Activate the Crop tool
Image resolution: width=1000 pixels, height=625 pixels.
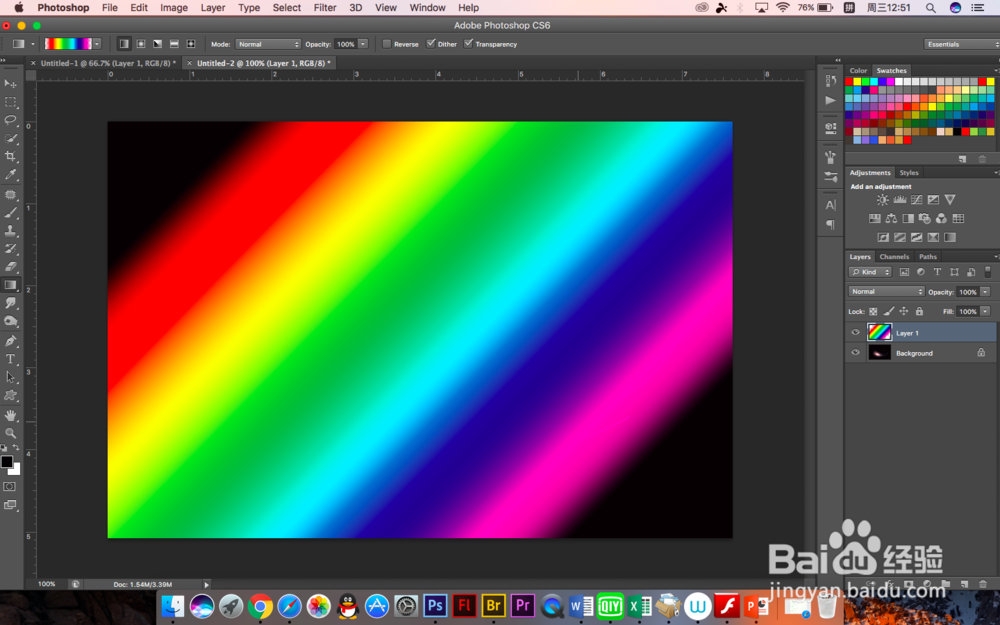click(11, 156)
